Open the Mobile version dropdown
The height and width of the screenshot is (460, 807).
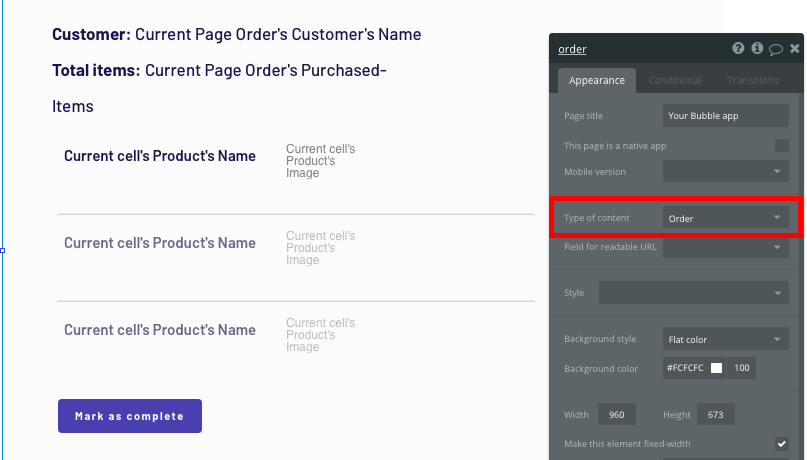point(726,171)
